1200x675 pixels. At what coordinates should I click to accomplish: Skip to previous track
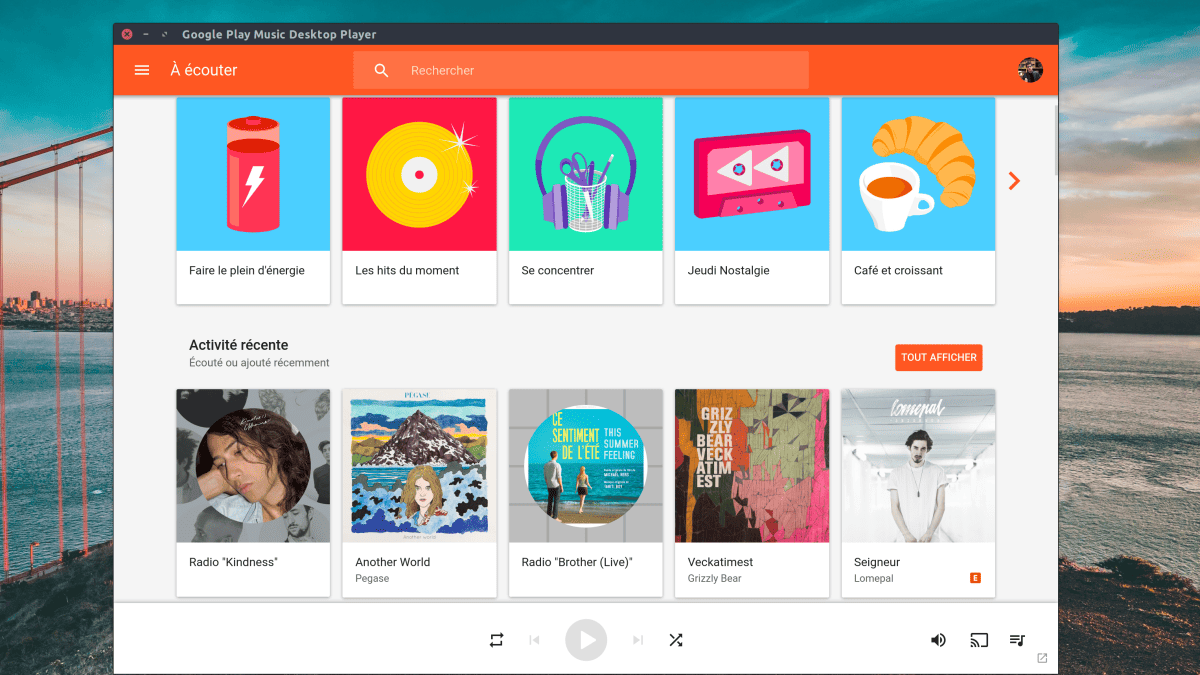pyautogui.click(x=534, y=640)
